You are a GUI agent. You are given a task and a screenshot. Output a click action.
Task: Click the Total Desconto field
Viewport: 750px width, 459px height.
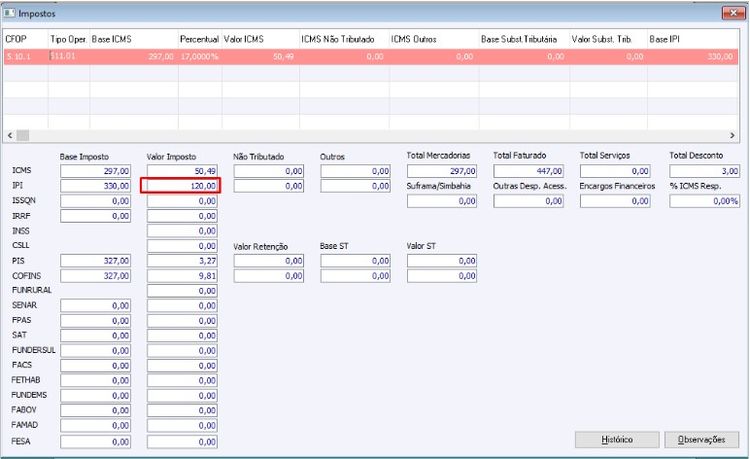click(705, 171)
